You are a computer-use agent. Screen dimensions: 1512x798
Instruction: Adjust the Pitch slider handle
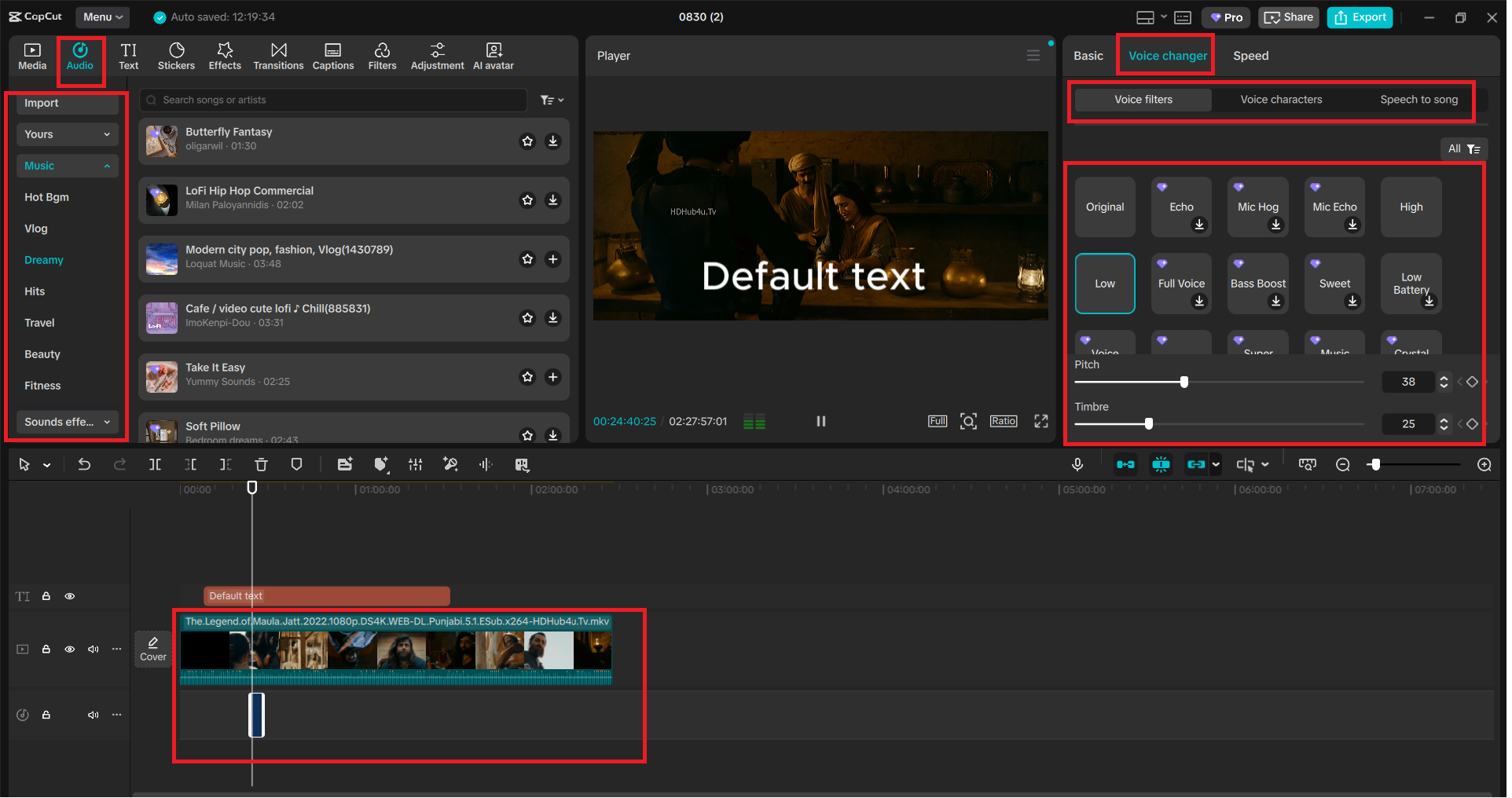pyautogui.click(x=1184, y=383)
